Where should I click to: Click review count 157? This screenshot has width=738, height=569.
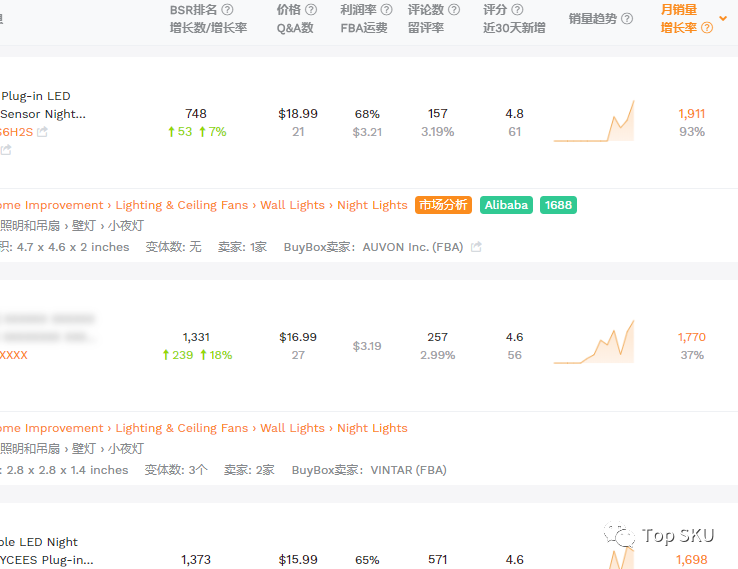(x=438, y=114)
